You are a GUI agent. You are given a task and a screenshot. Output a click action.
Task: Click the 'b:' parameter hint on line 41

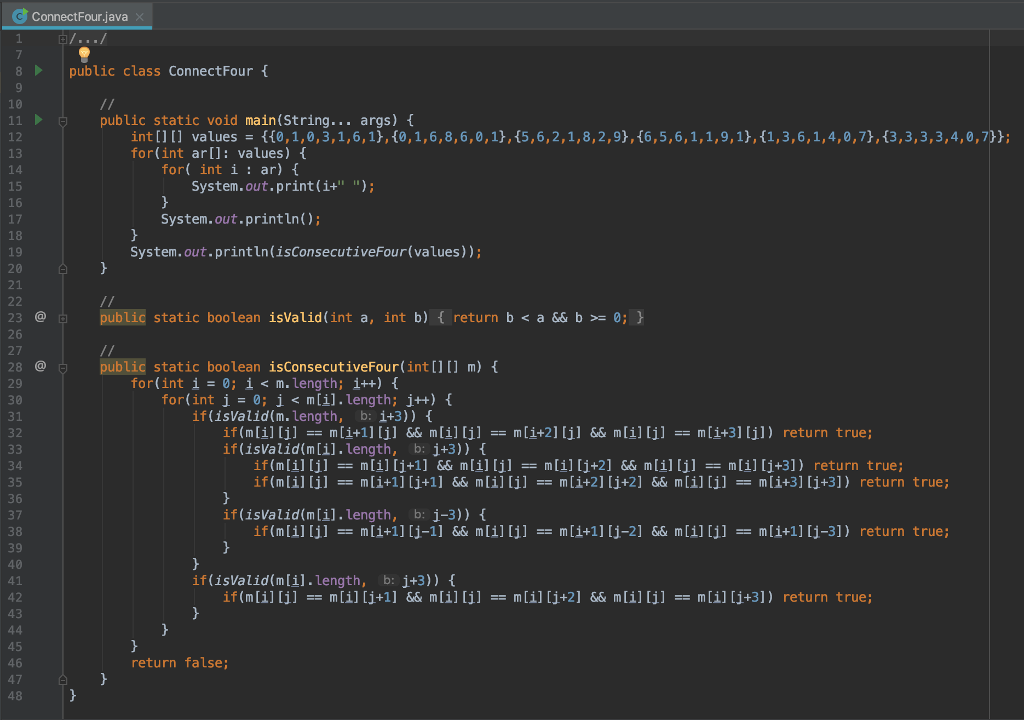click(x=389, y=580)
